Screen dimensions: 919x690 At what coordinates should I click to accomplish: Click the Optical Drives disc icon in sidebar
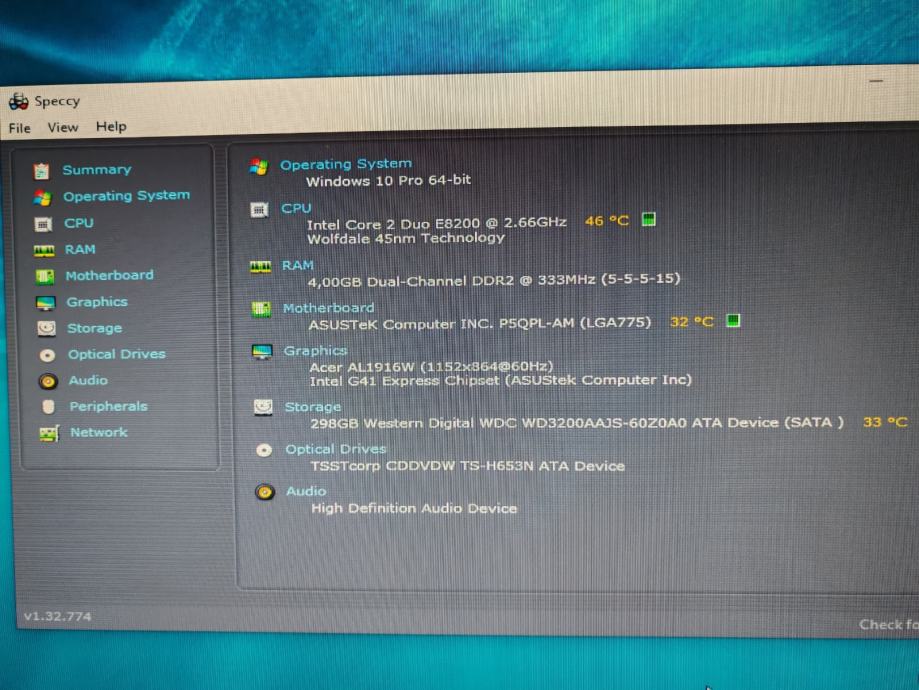(47, 355)
